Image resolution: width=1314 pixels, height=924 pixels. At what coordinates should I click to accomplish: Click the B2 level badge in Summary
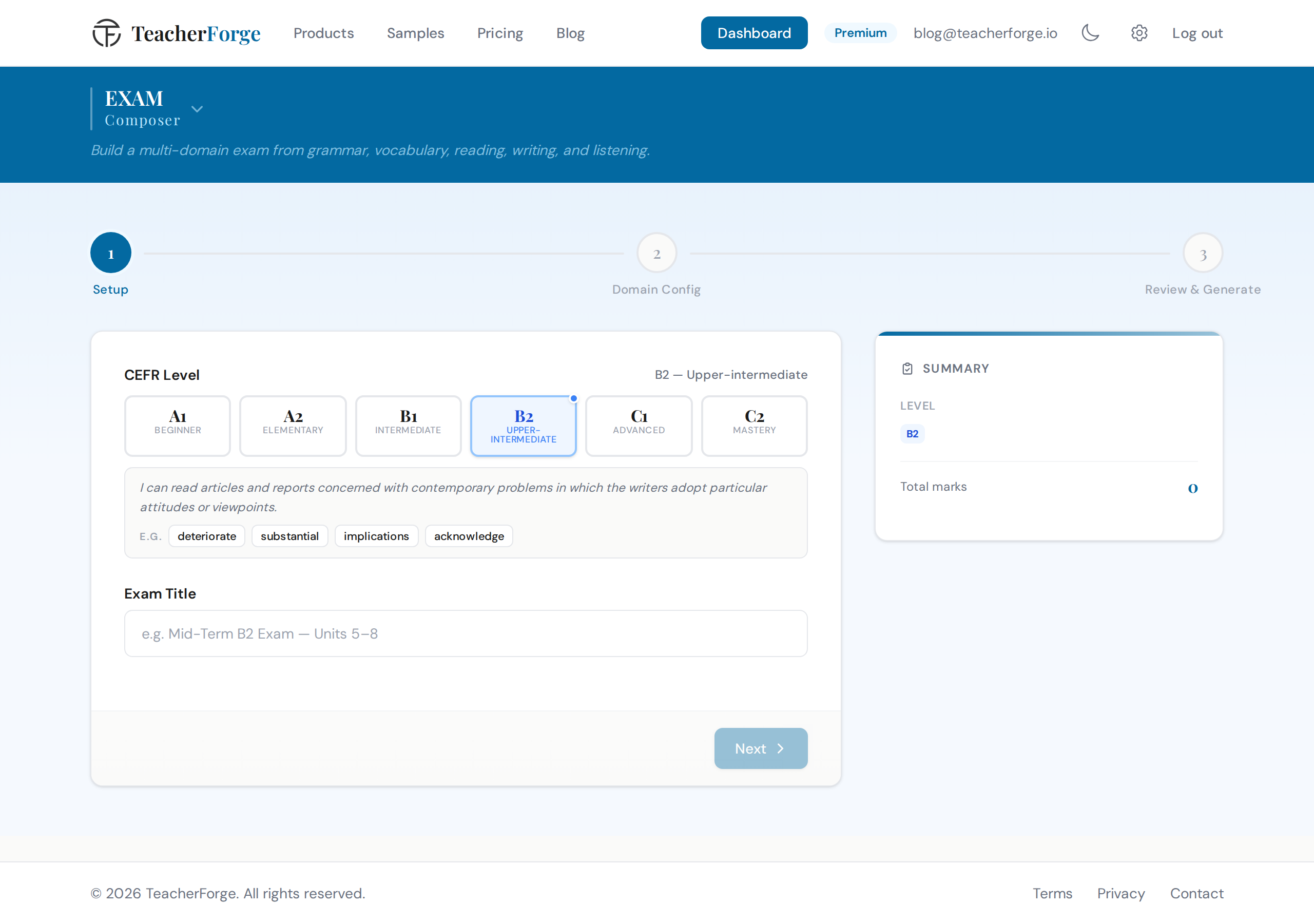[x=912, y=434]
